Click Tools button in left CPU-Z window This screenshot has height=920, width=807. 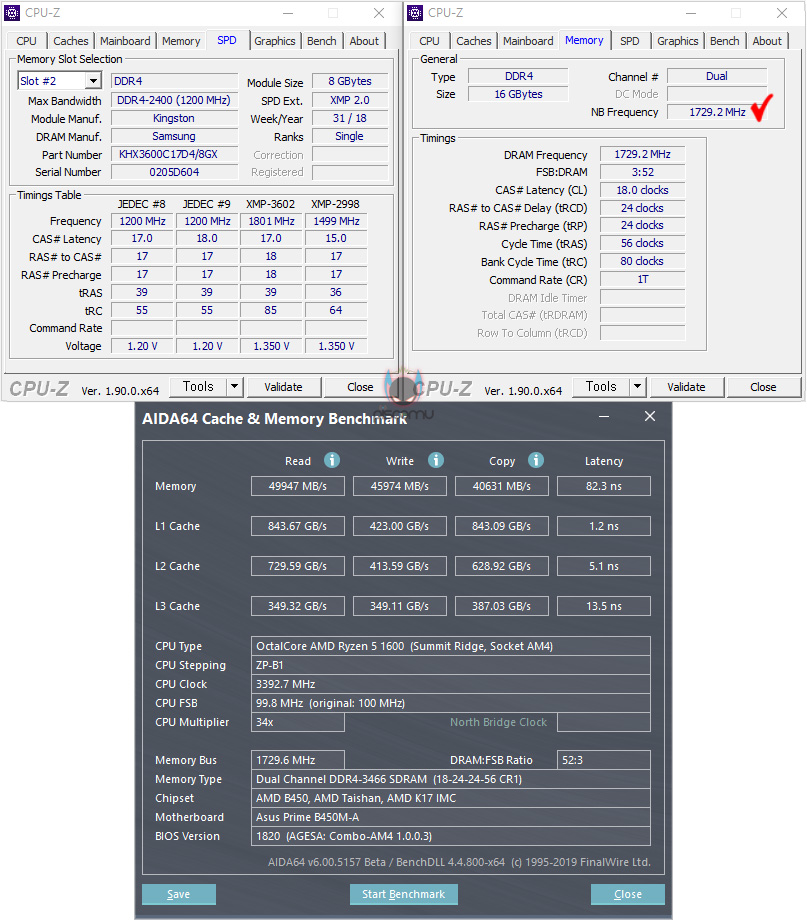click(198, 387)
